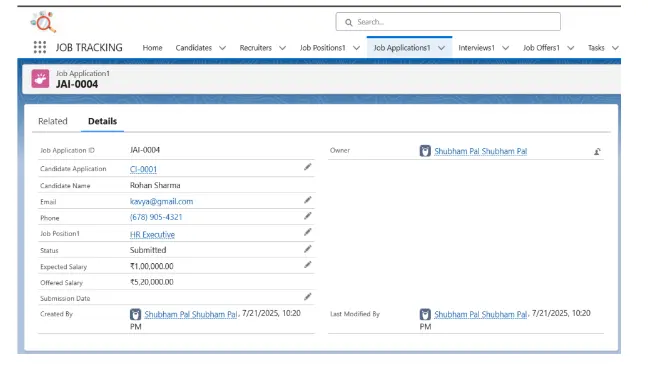Open the Interviews1 tab

click(476, 48)
